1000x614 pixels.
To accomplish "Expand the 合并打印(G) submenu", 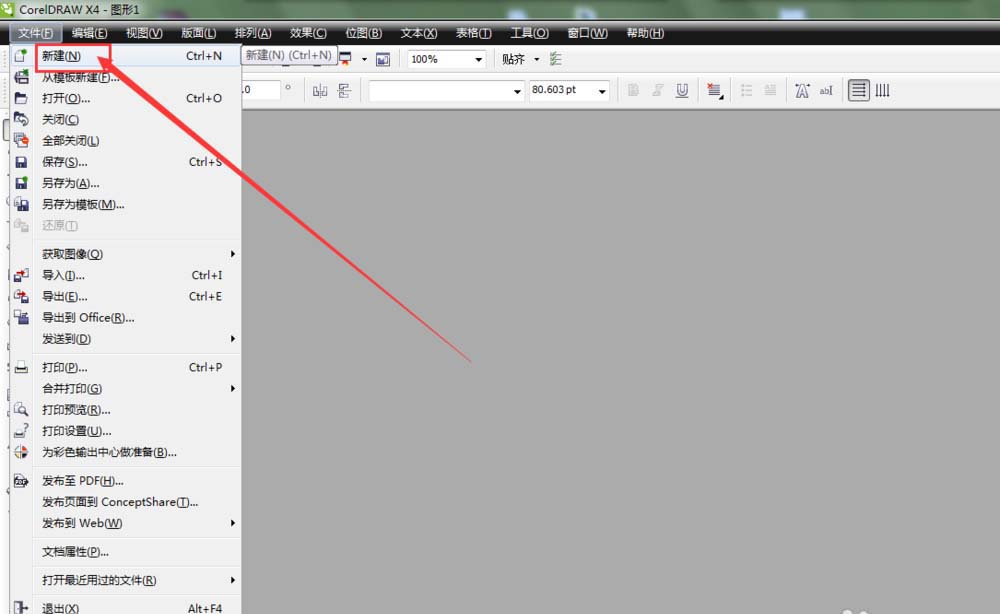I will (128, 388).
